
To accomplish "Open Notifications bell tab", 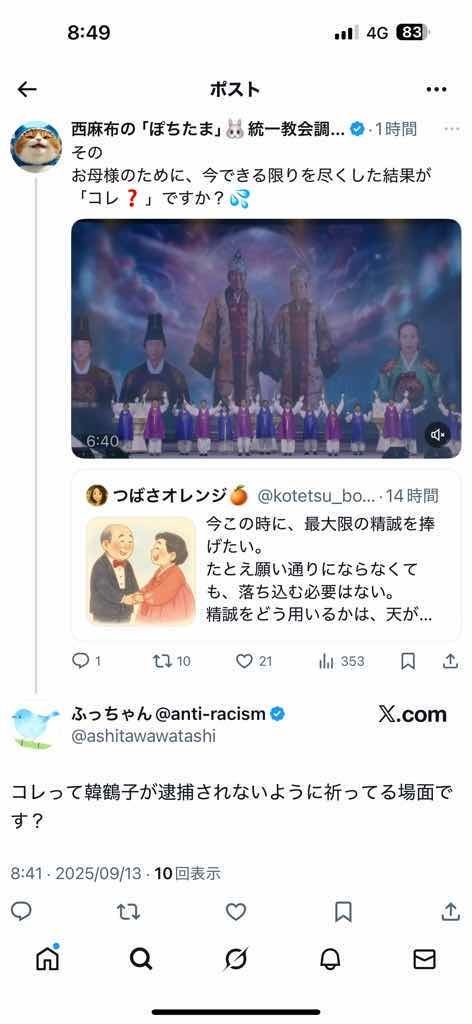I will [330, 959].
